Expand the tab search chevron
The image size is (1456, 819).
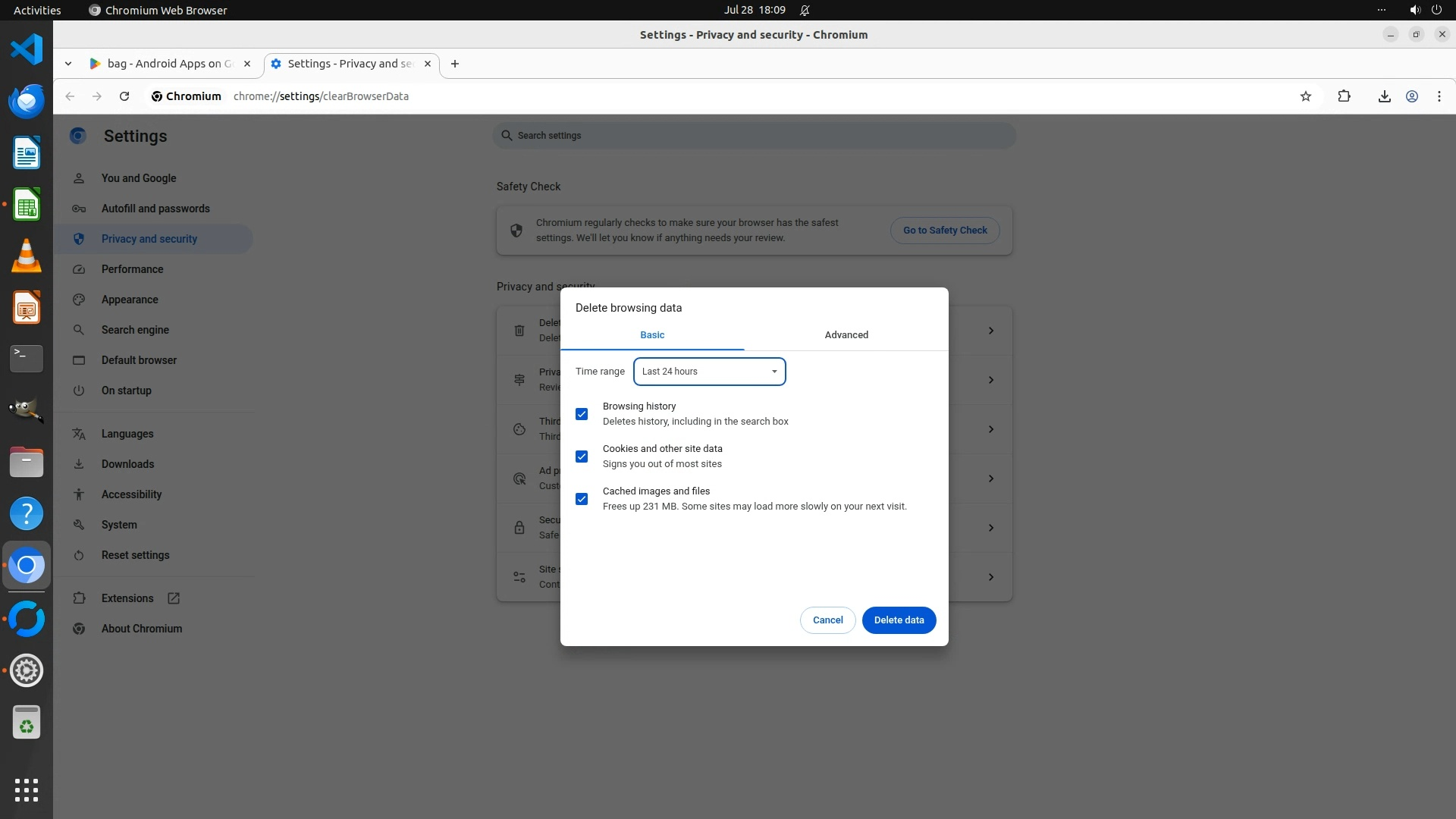coord(68,64)
